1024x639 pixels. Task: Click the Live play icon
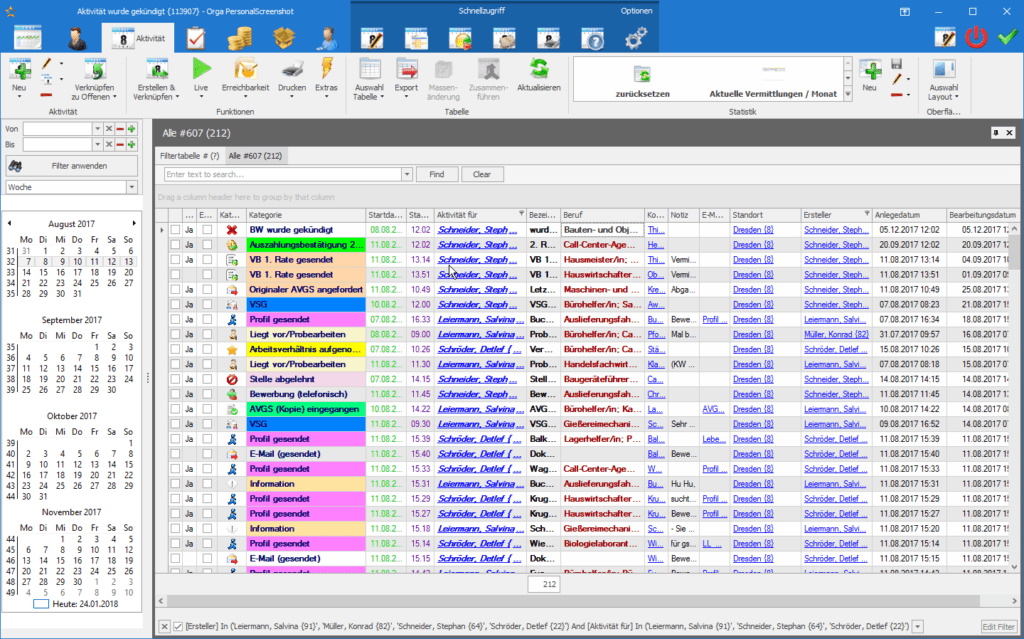201,69
